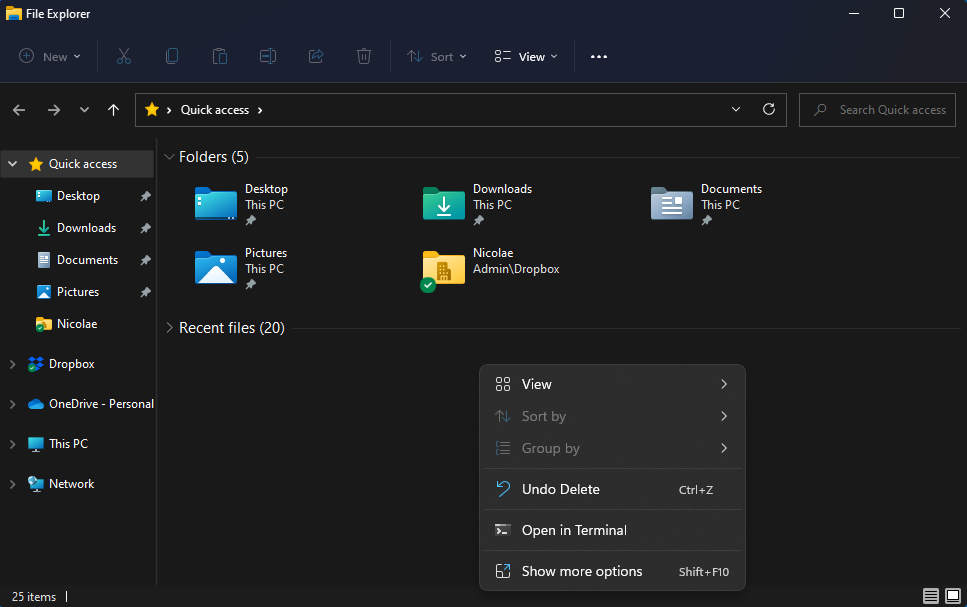Choose Show more options in context menu

582,572
